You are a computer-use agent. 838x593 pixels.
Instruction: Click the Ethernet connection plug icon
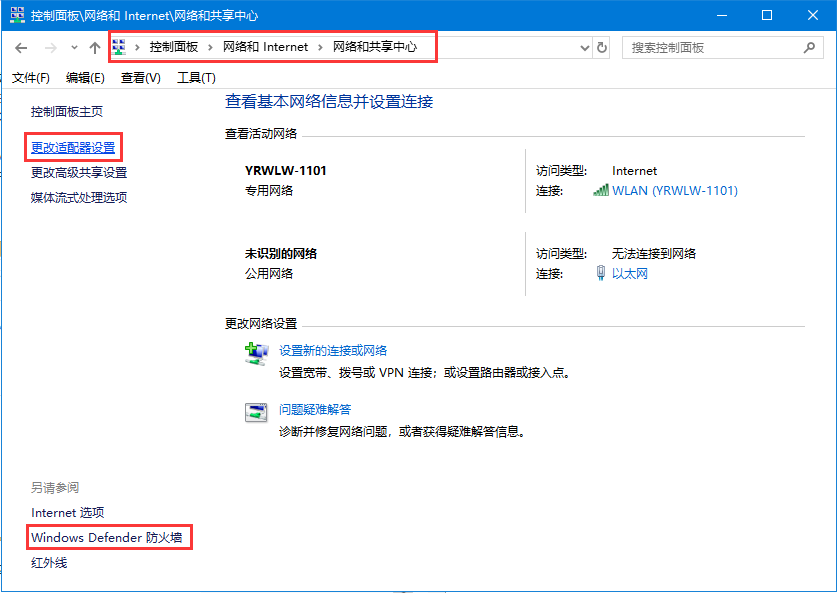pos(600,273)
